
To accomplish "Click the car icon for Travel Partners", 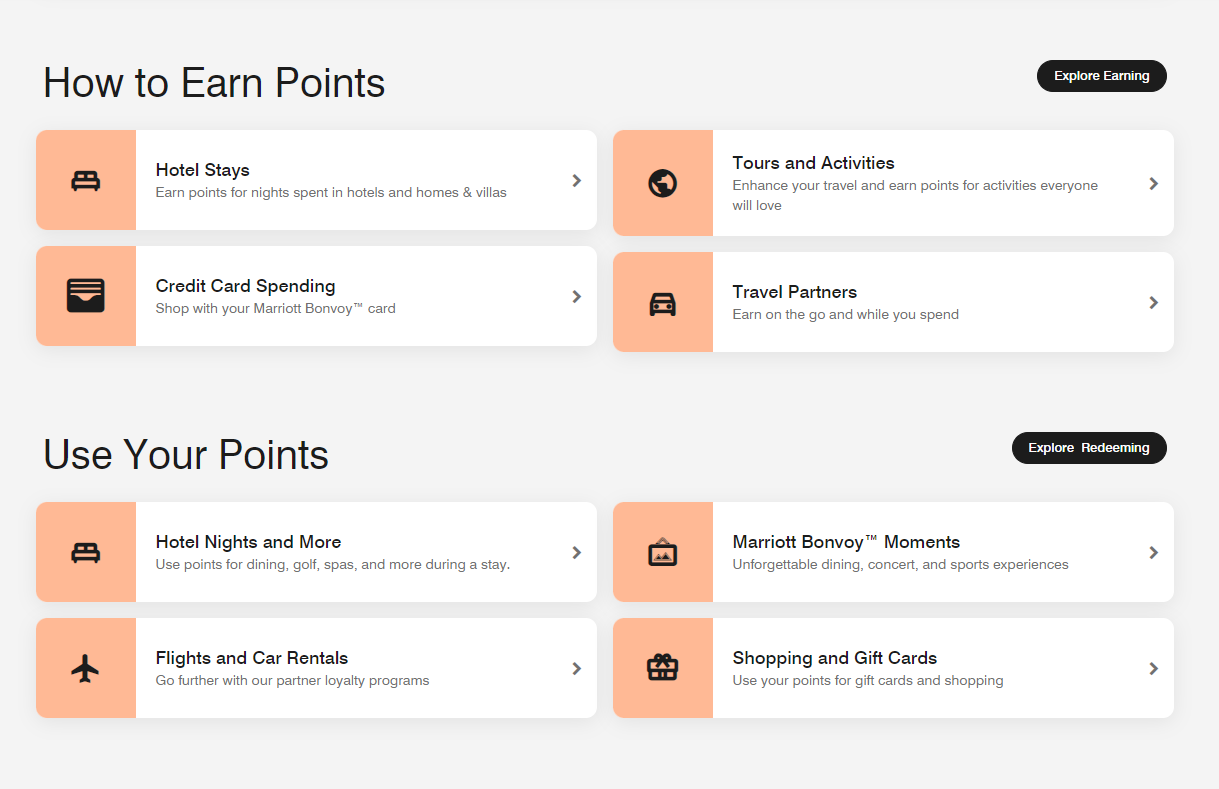I will click(663, 301).
